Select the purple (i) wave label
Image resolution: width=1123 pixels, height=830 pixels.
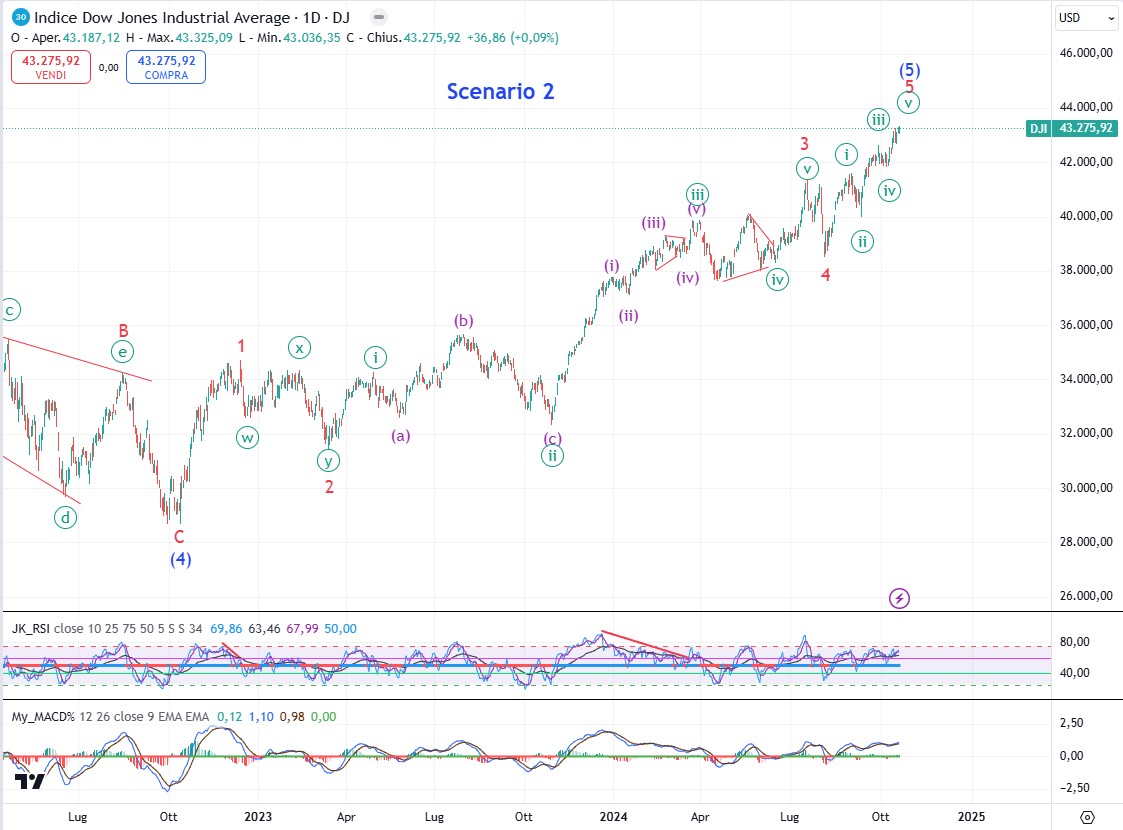click(611, 266)
